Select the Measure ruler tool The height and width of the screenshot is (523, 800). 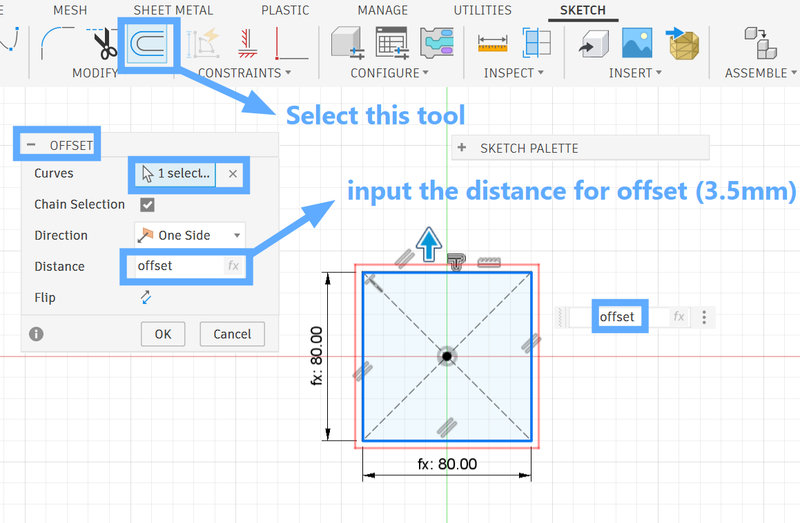click(x=492, y=43)
